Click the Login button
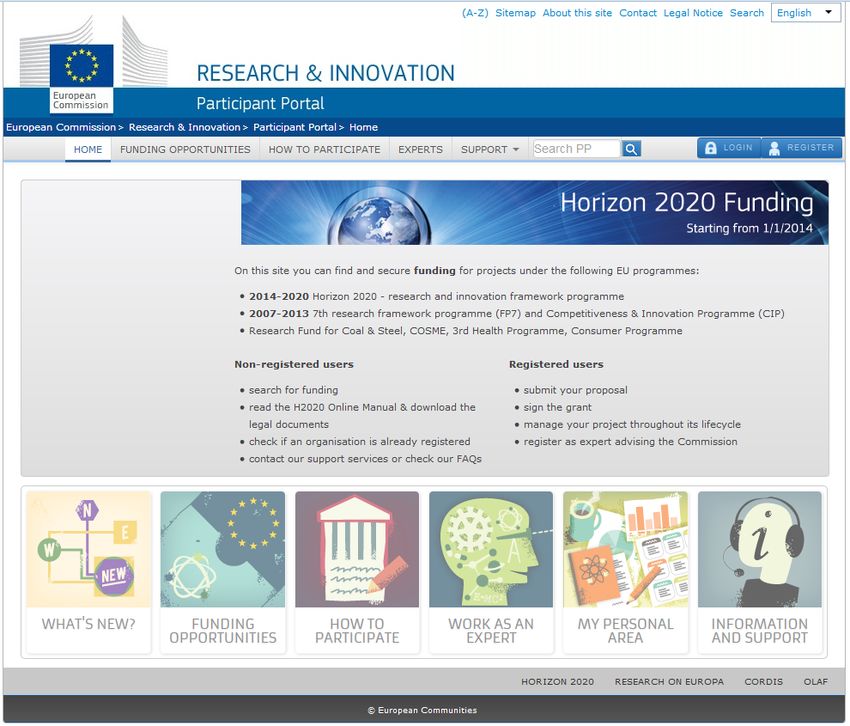The height and width of the screenshot is (726, 850). click(x=729, y=147)
